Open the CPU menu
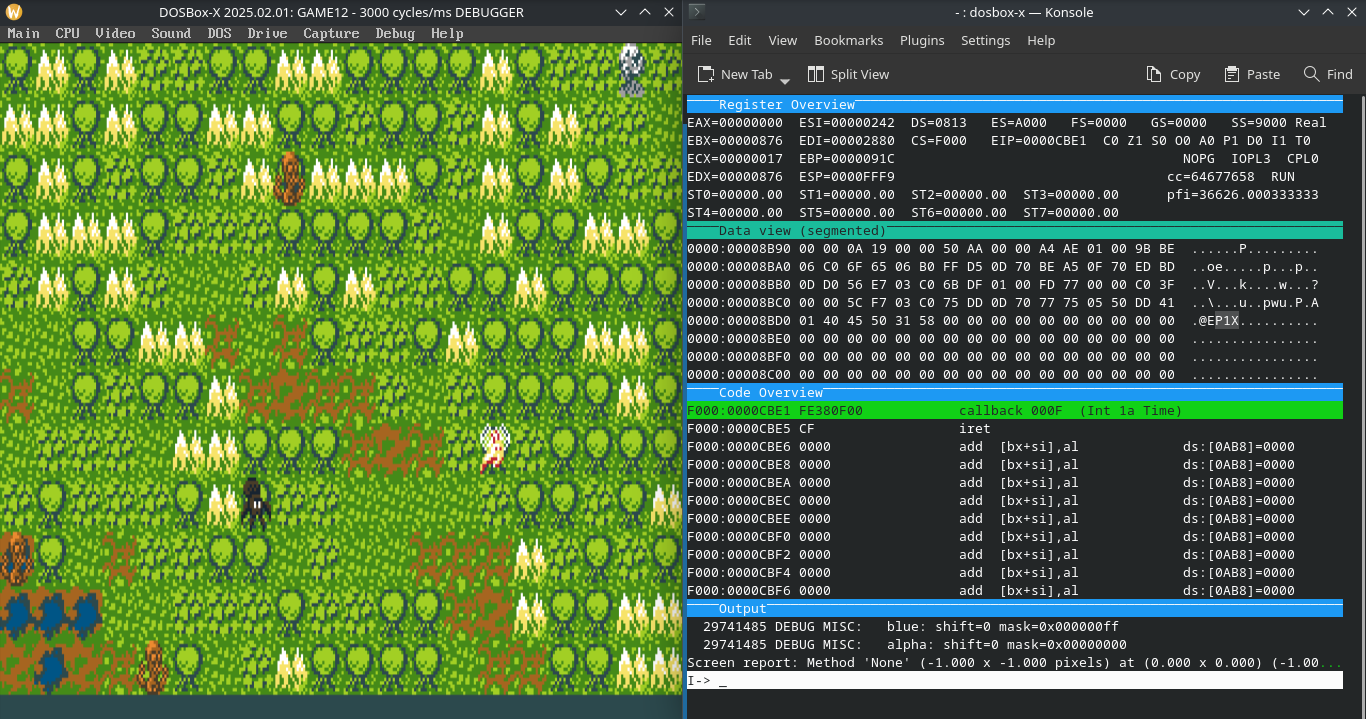Image resolution: width=1366 pixels, height=719 pixels. 67,33
